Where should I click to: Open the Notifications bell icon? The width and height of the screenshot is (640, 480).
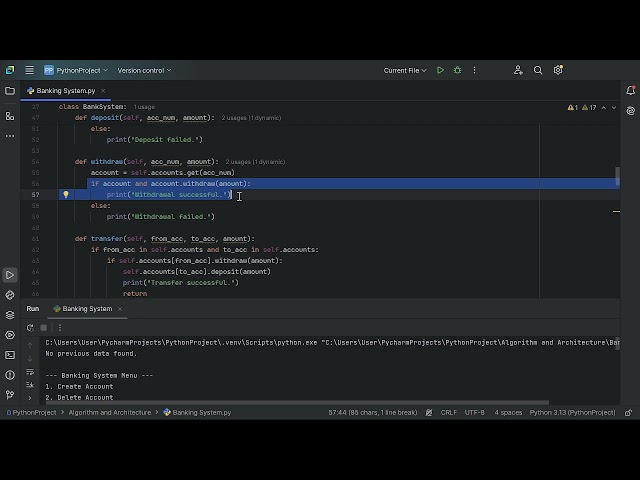(x=631, y=91)
